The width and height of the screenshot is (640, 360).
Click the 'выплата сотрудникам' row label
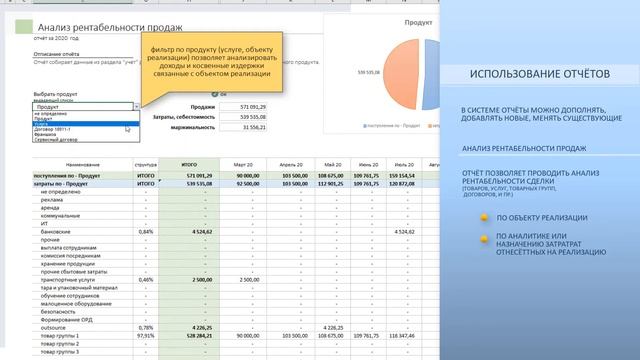69,248
